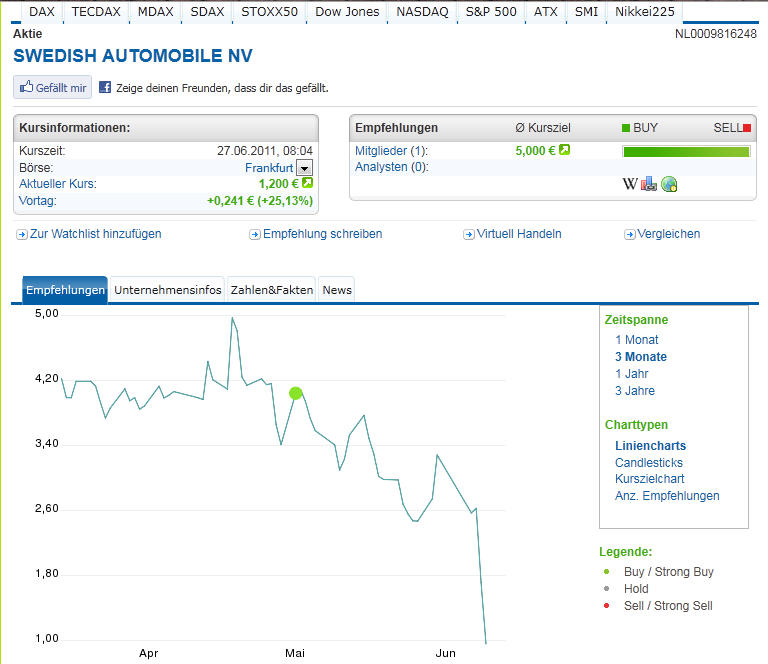Click the Vortag link
Image resolution: width=768 pixels, height=664 pixels.
click(x=38, y=201)
